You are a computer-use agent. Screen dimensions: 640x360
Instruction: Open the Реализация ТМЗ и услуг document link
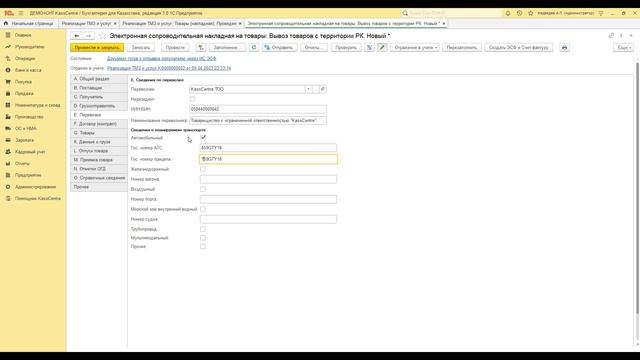tap(169, 68)
